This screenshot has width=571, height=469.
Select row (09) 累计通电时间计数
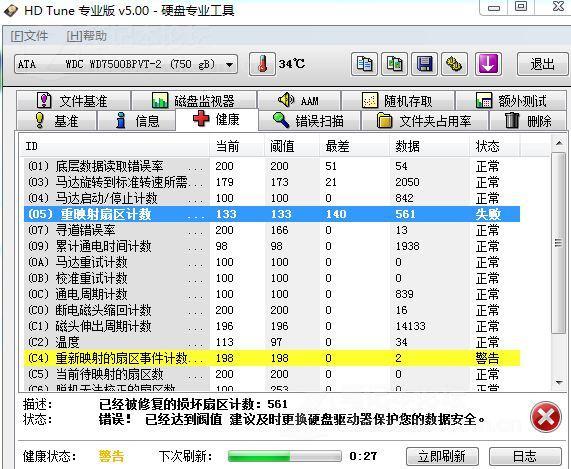pyautogui.click(x=272, y=246)
